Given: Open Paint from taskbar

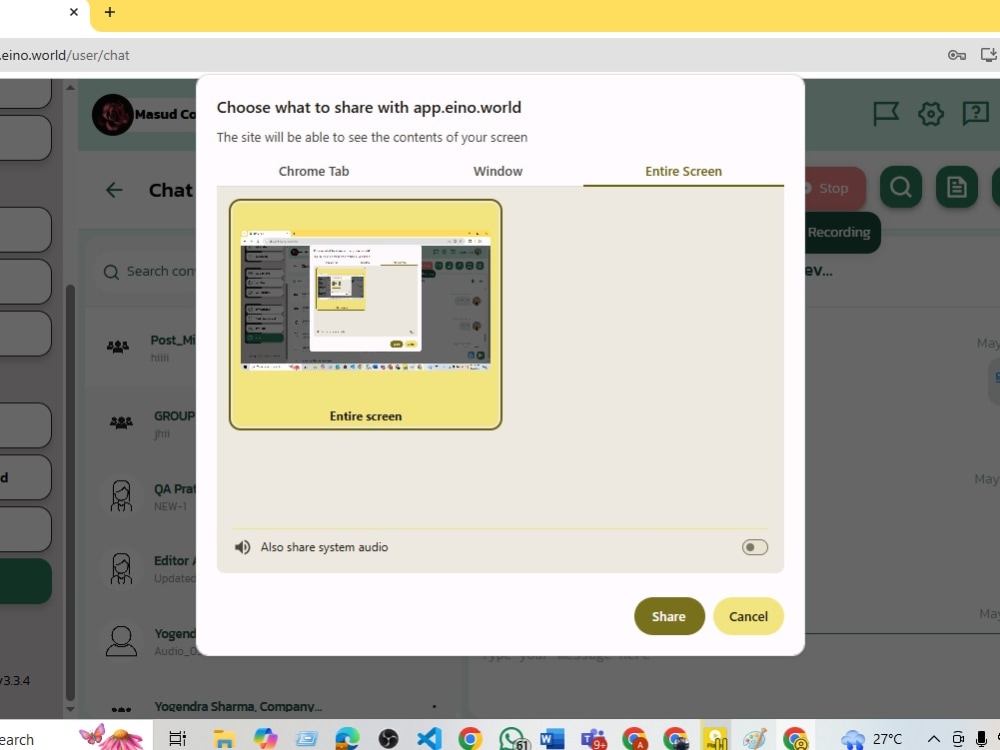Looking at the screenshot, I should pos(754,739).
